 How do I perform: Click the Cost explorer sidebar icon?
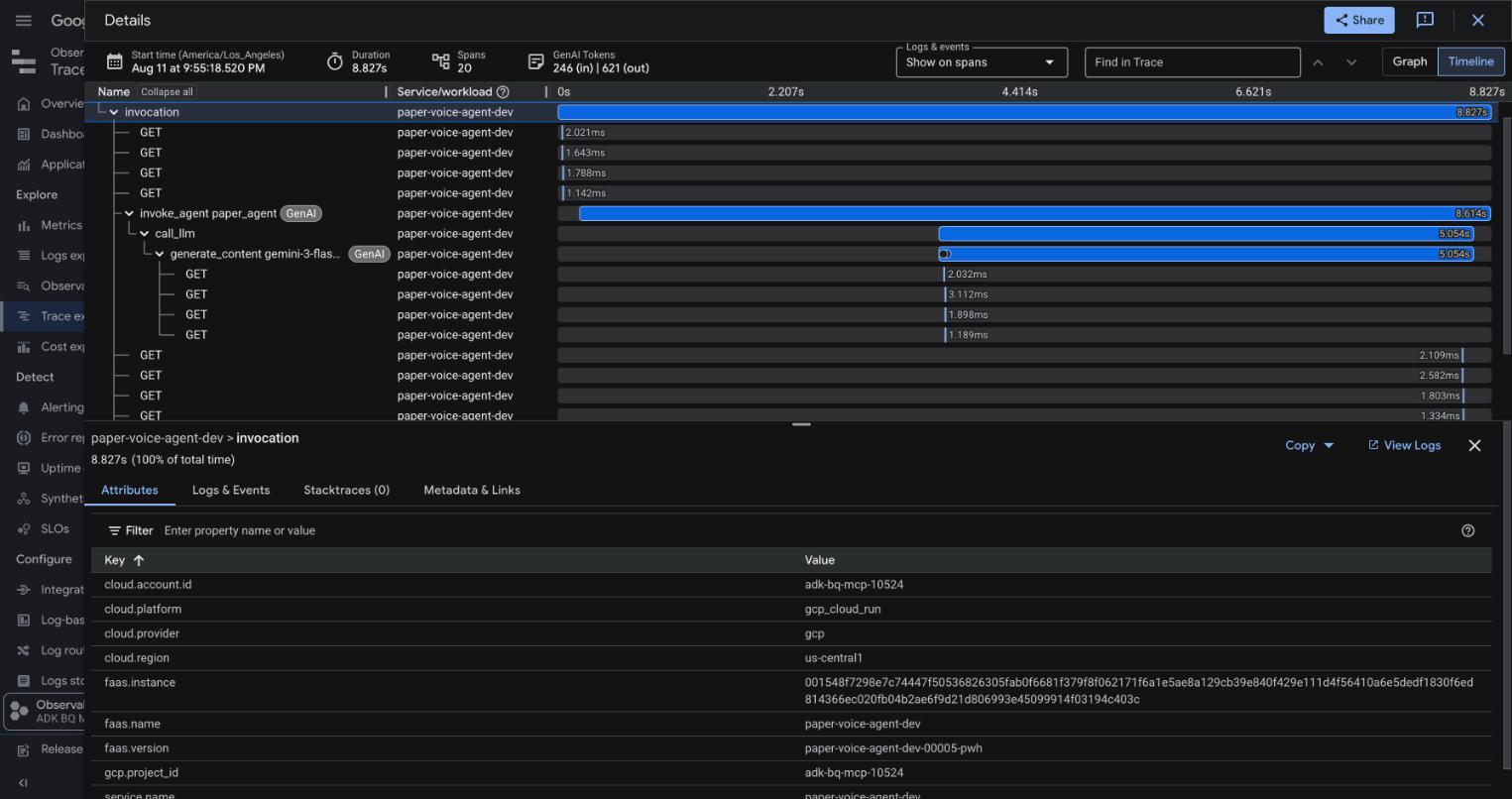[24, 346]
